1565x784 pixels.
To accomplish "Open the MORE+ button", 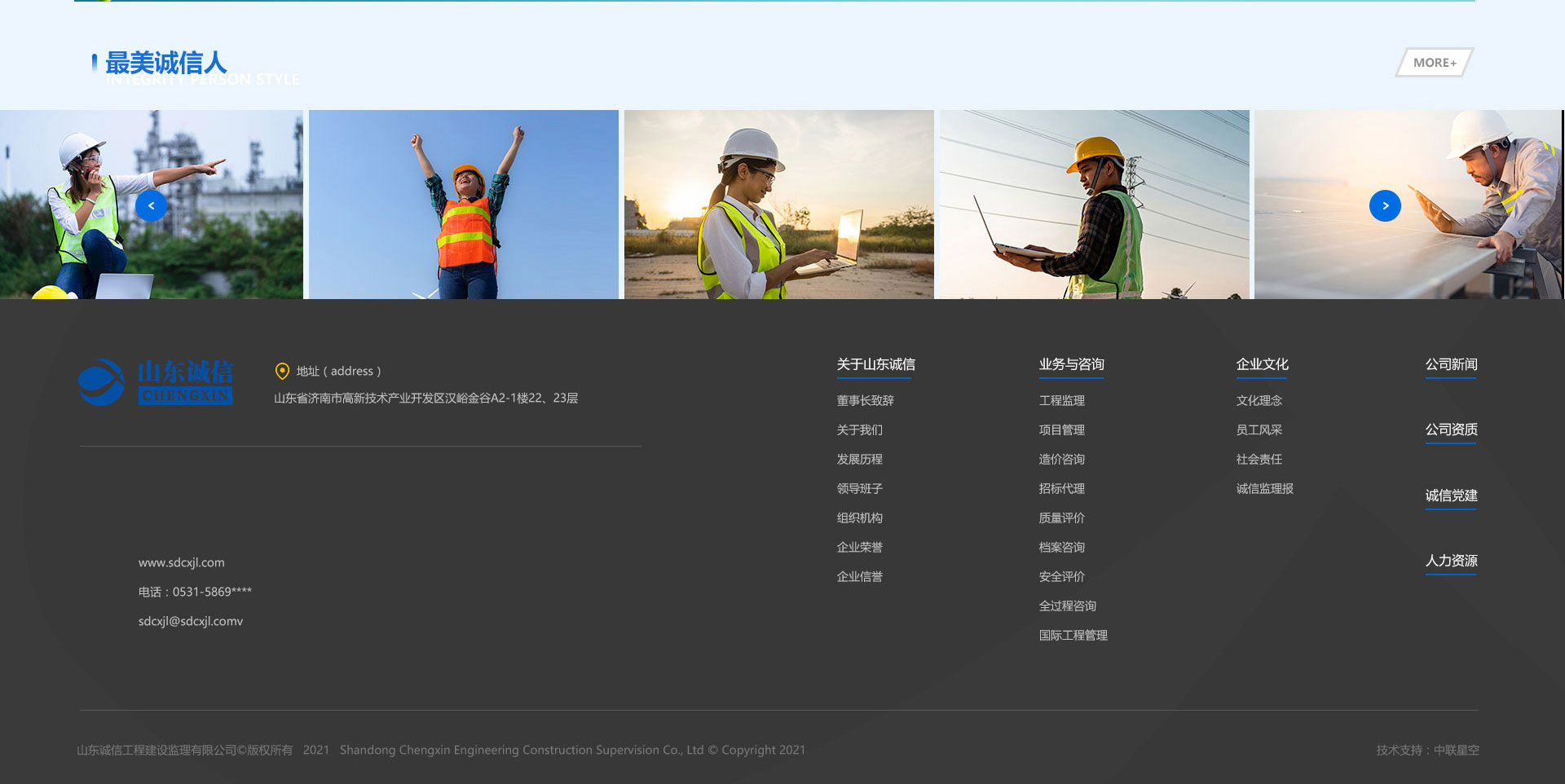I will click(1434, 63).
